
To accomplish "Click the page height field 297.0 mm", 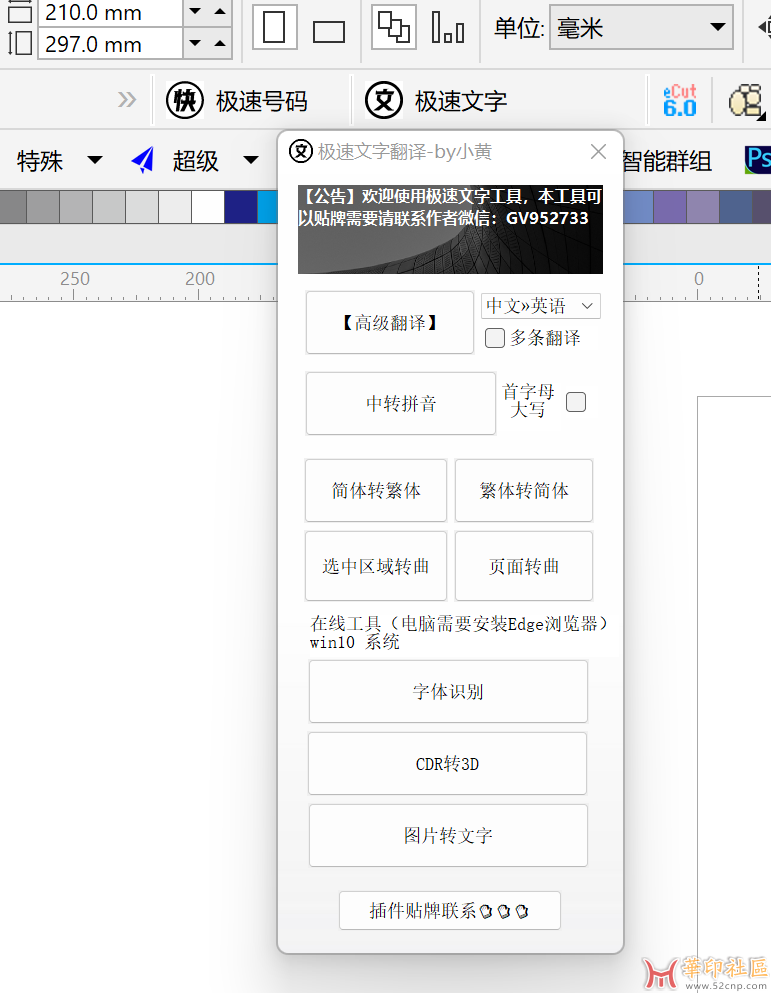I will tap(110, 44).
